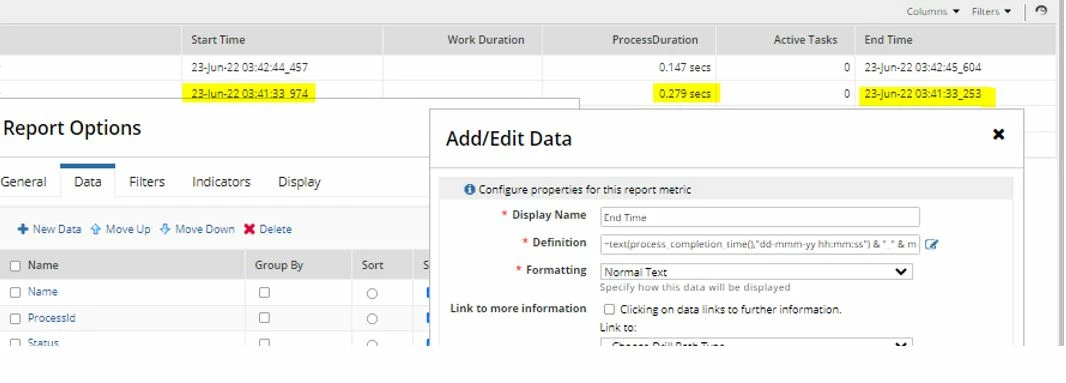
Task: Open the Link to drill path dropdown
Action: [757, 342]
